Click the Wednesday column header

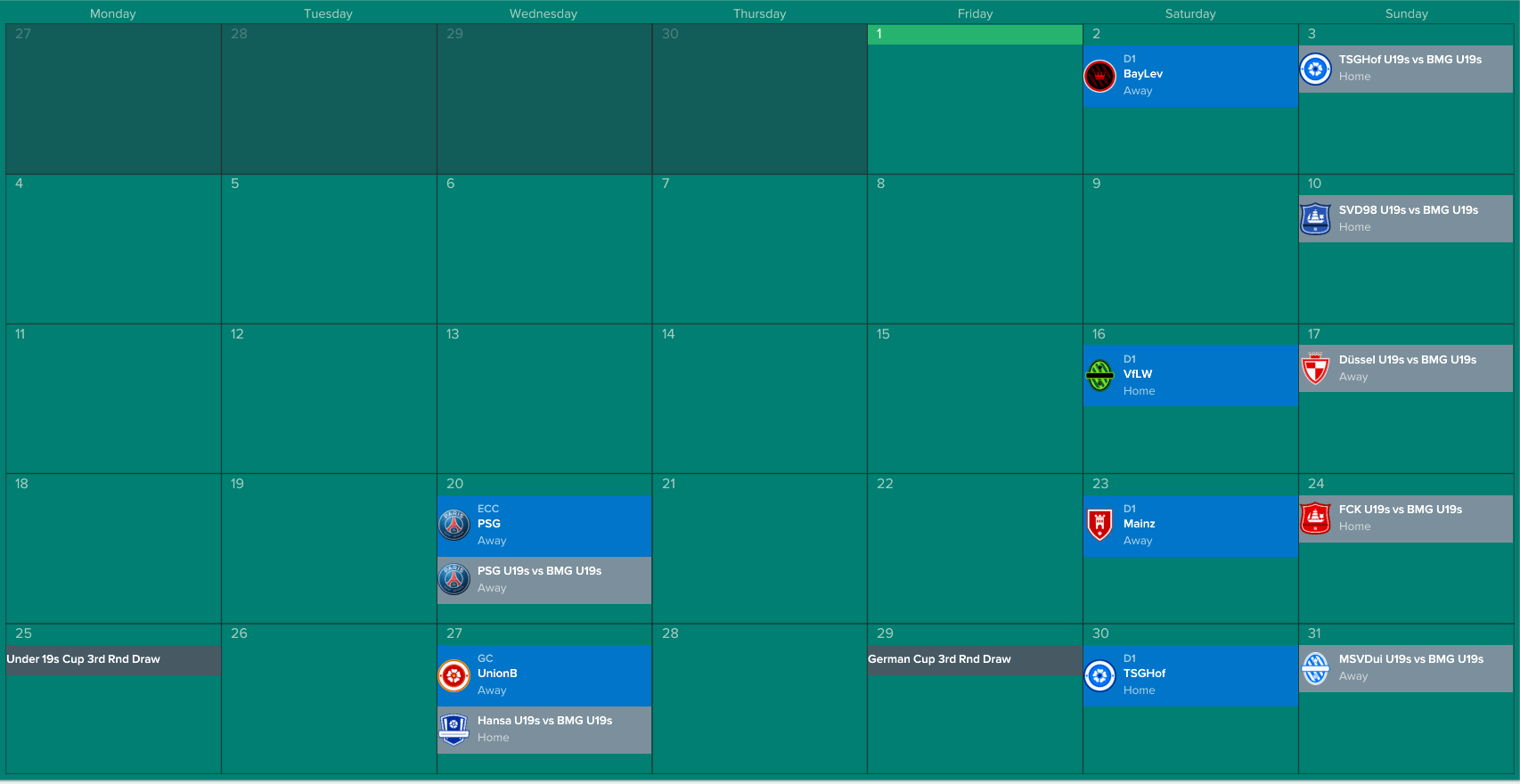pyautogui.click(x=543, y=13)
